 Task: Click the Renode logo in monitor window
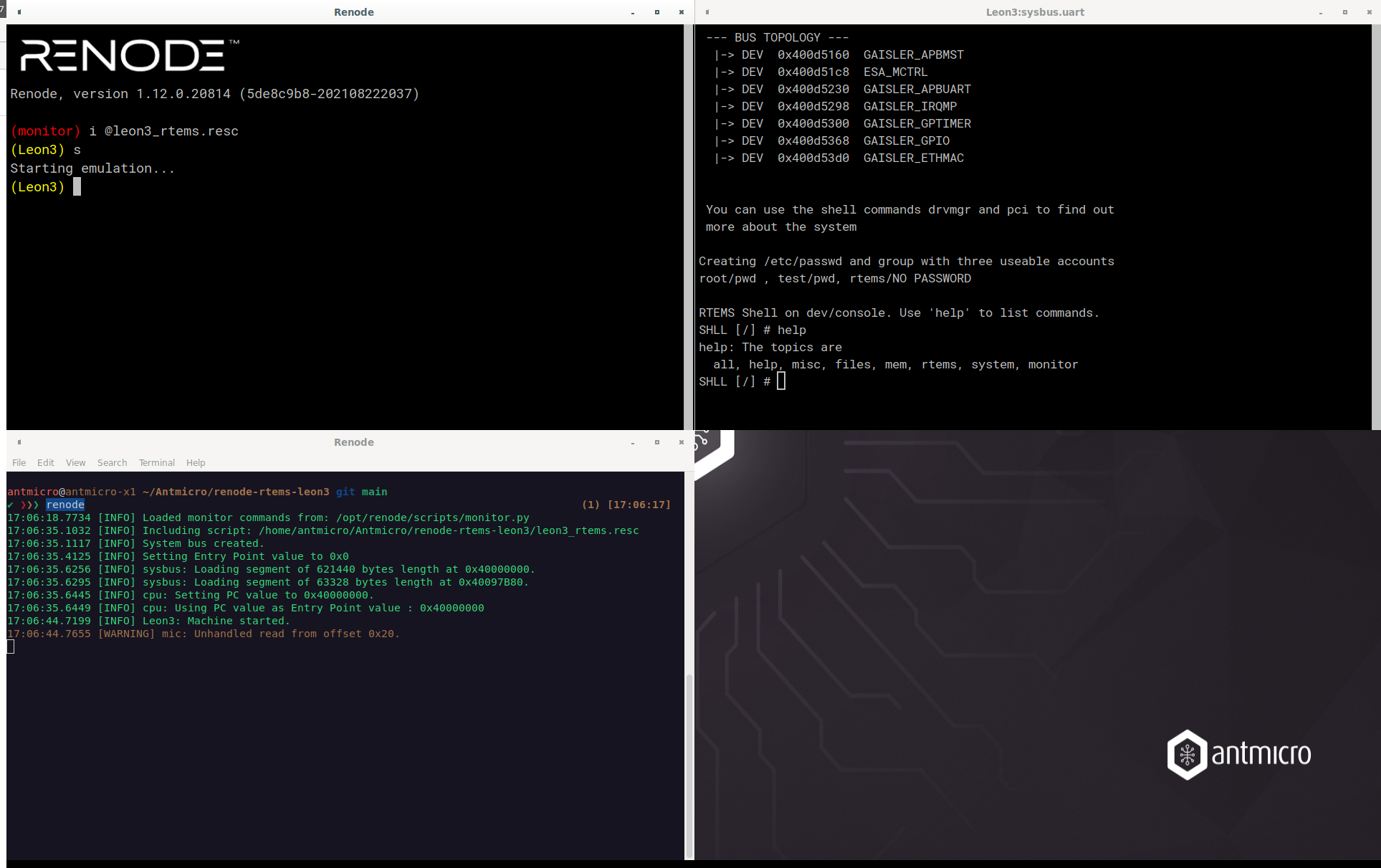[130, 55]
